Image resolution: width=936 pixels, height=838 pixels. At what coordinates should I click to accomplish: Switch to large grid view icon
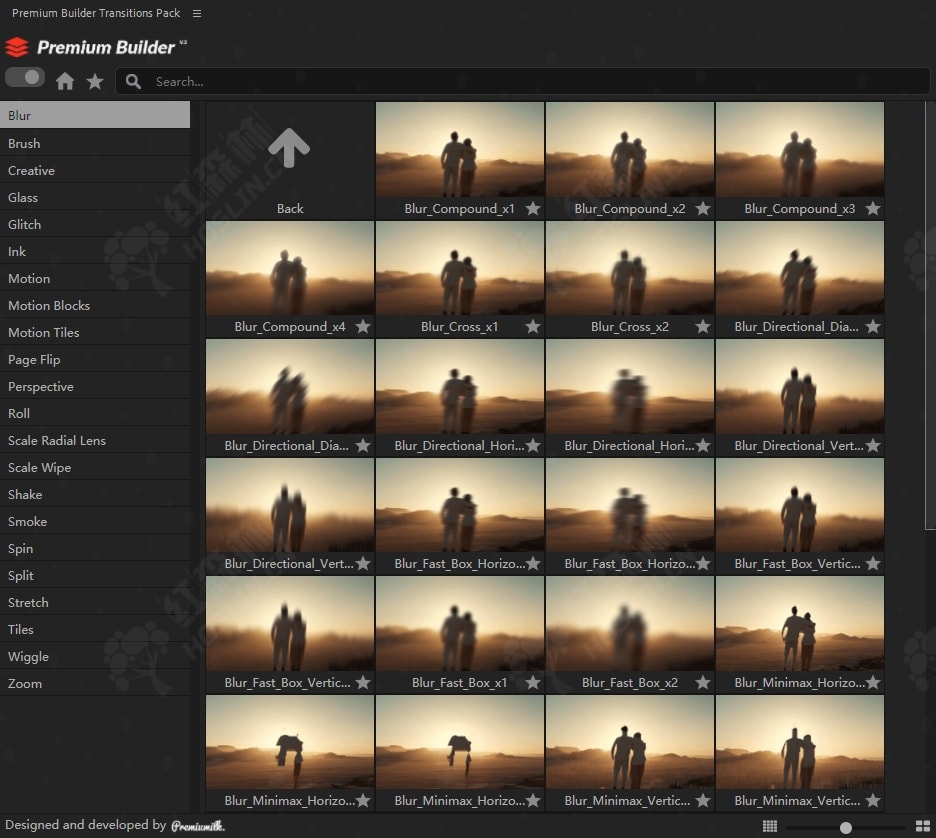922,826
